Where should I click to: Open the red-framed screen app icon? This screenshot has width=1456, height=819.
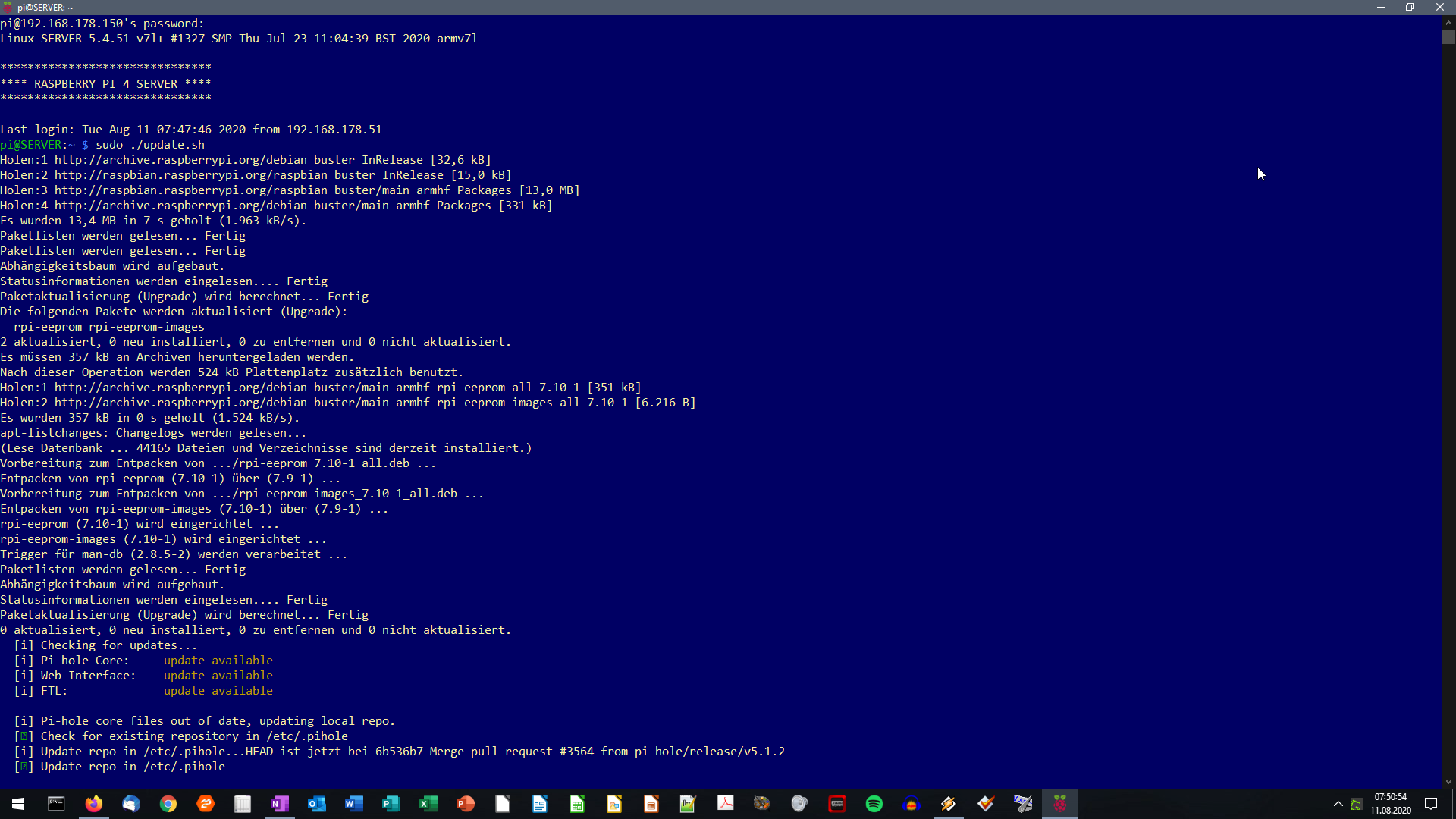click(836, 804)
